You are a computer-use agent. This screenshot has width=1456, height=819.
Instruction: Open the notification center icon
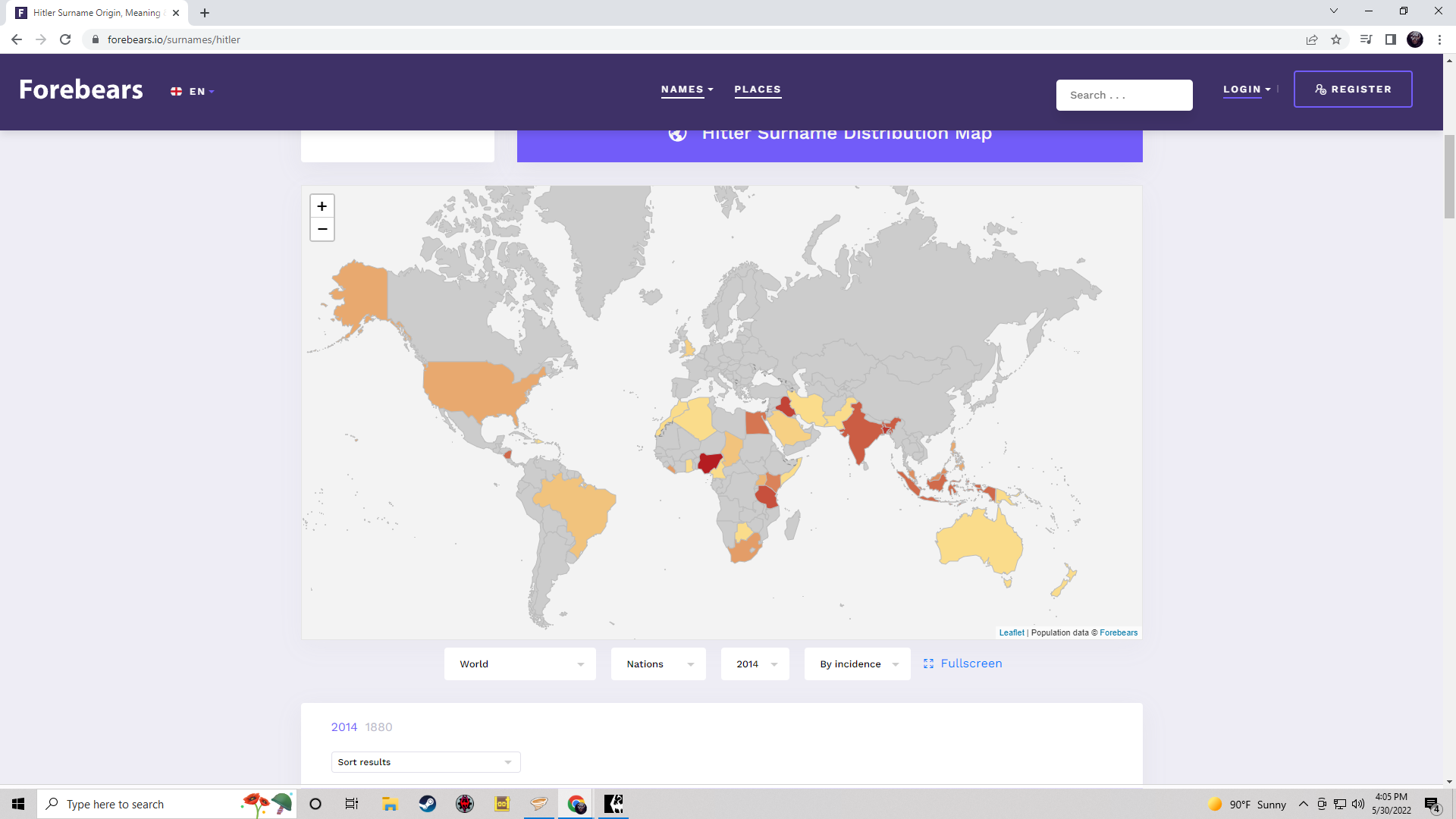1432,805
